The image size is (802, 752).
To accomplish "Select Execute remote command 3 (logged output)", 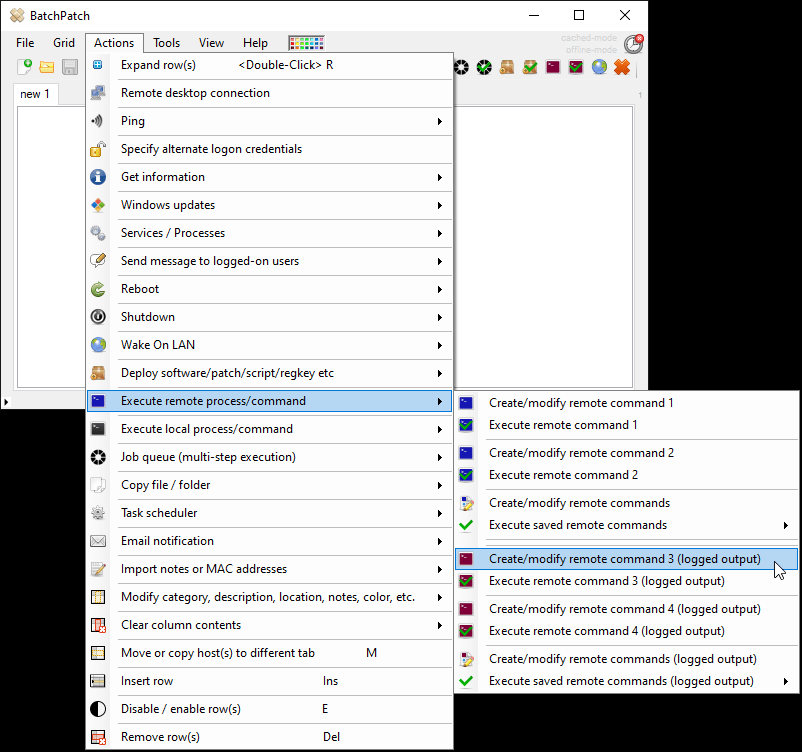I will click(x=626, y=581).
